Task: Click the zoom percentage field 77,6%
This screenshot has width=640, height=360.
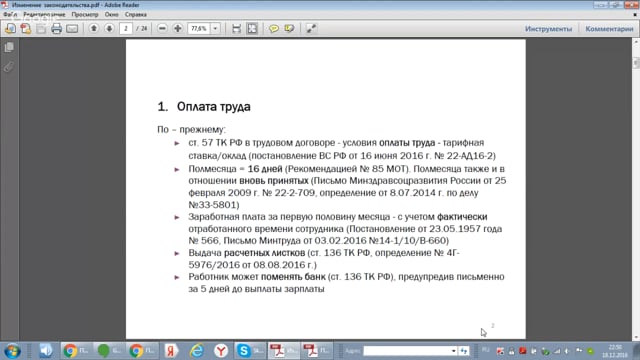Action: point(199,29)
